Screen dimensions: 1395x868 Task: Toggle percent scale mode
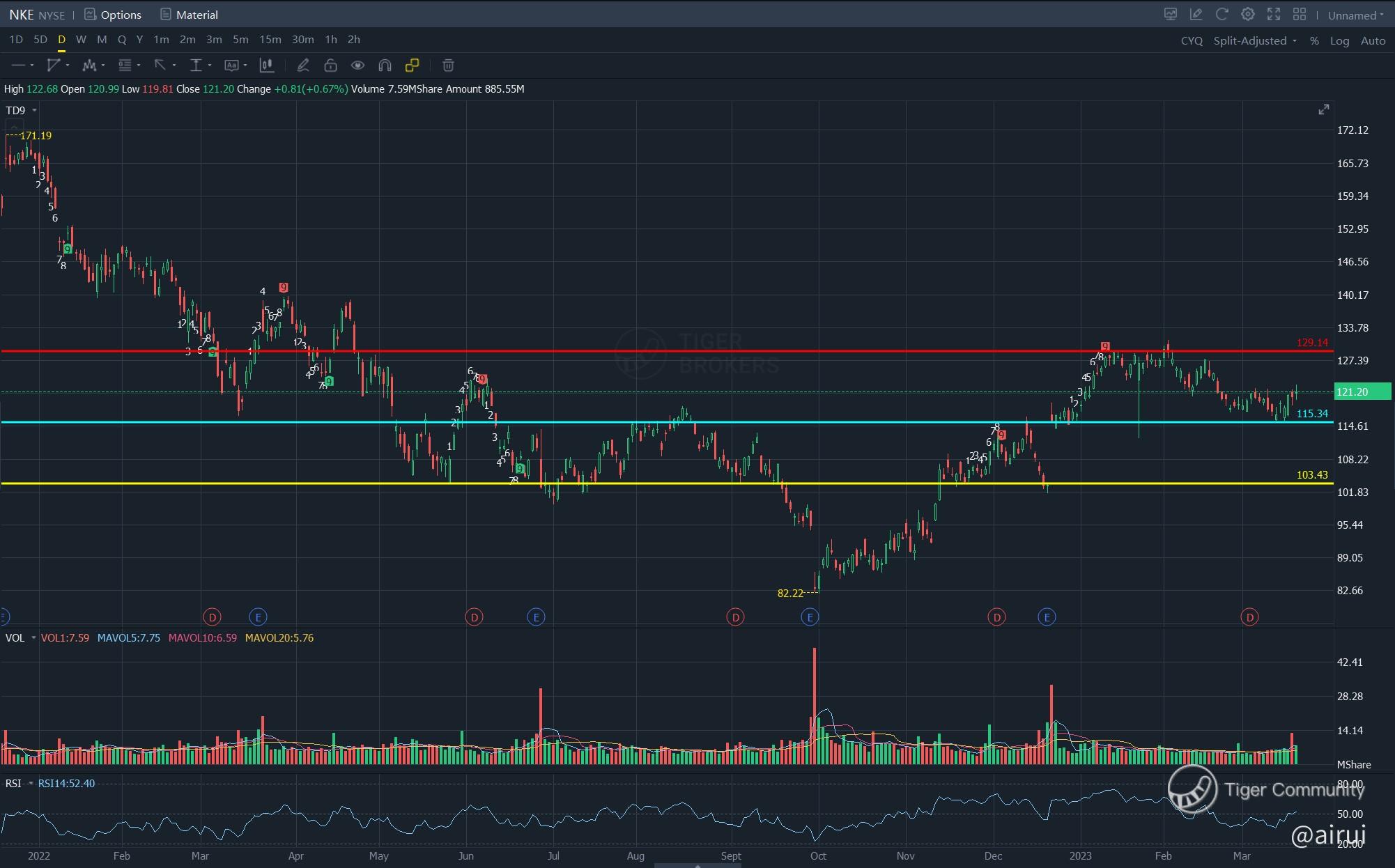pos(1313,40)
